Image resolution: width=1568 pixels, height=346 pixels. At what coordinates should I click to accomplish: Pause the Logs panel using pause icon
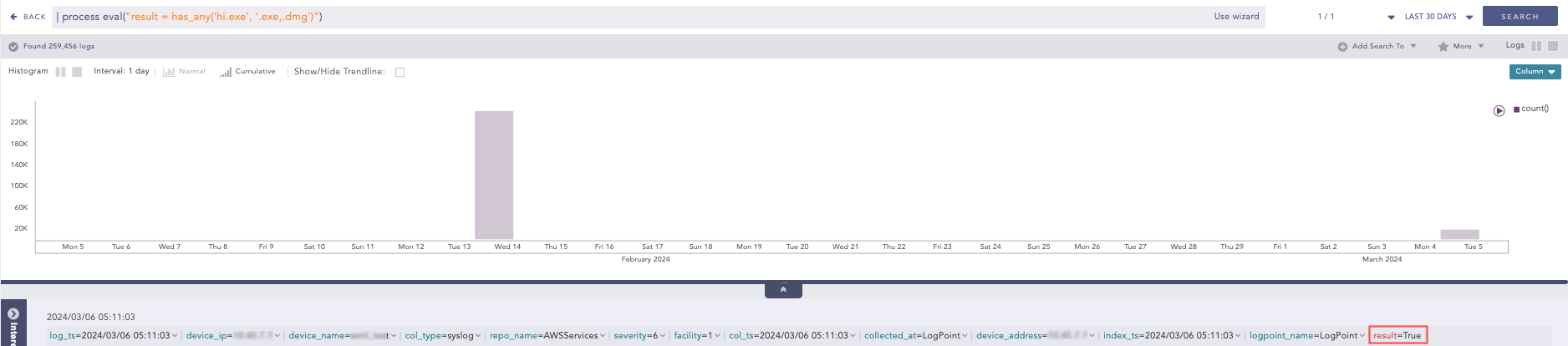coord(1536,46)
